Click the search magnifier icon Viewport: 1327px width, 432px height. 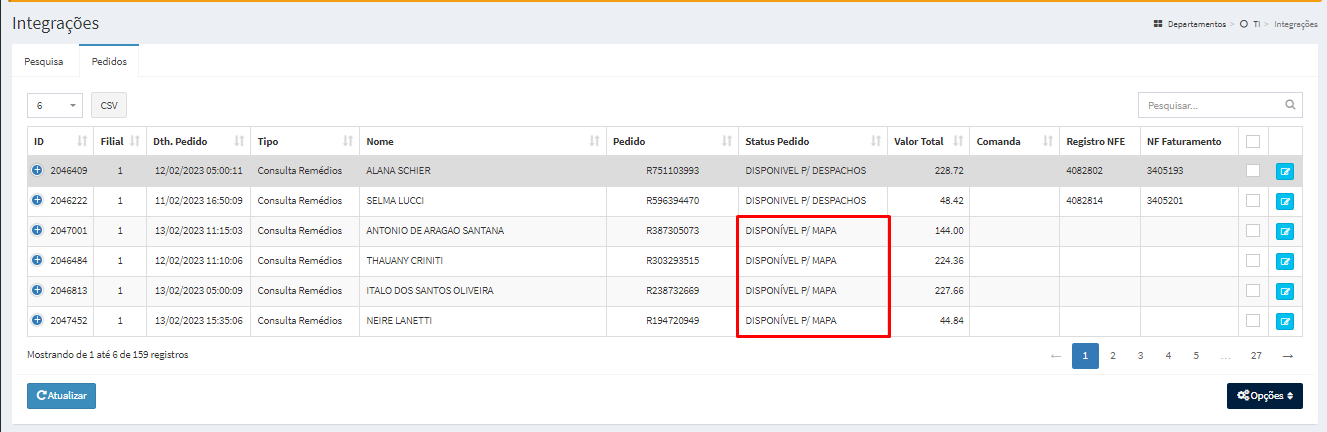tap(1291, 104)
